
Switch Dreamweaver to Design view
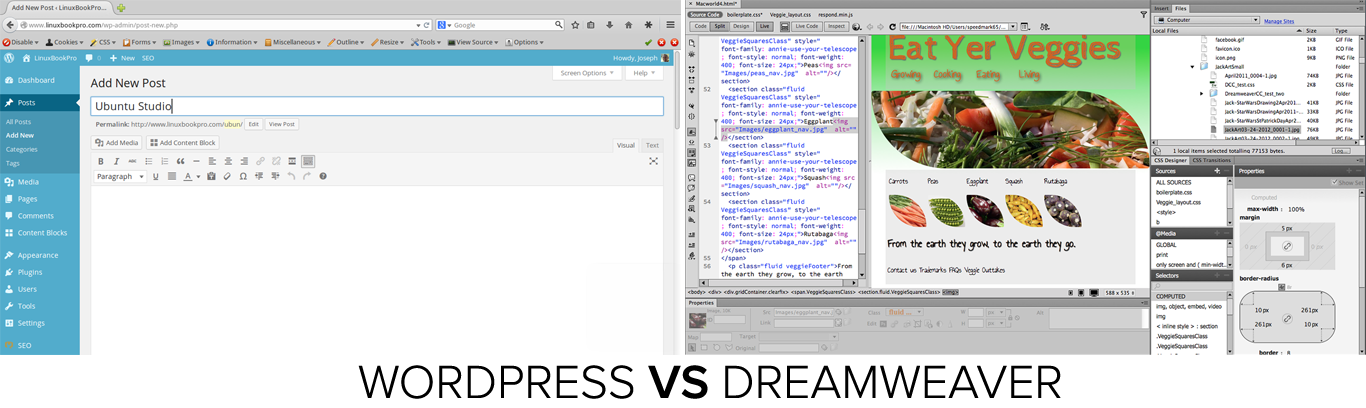pyautogui.click(x=741, y=26)
